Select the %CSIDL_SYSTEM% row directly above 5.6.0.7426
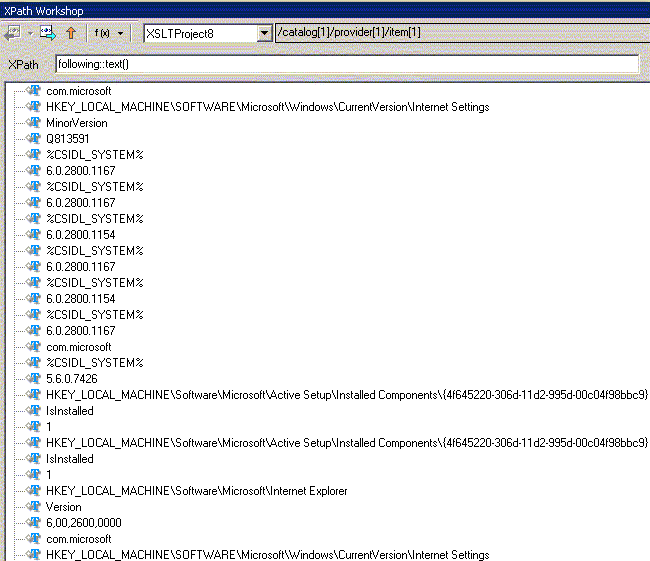Viewport: 650px width, 561px height. (95, 363)
